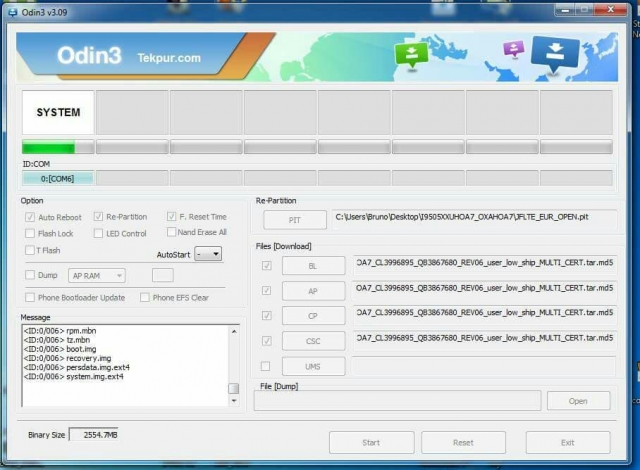Select the system.img.ext4 log line
Viewport: 640px width, 470px height.
pos(73,377)
